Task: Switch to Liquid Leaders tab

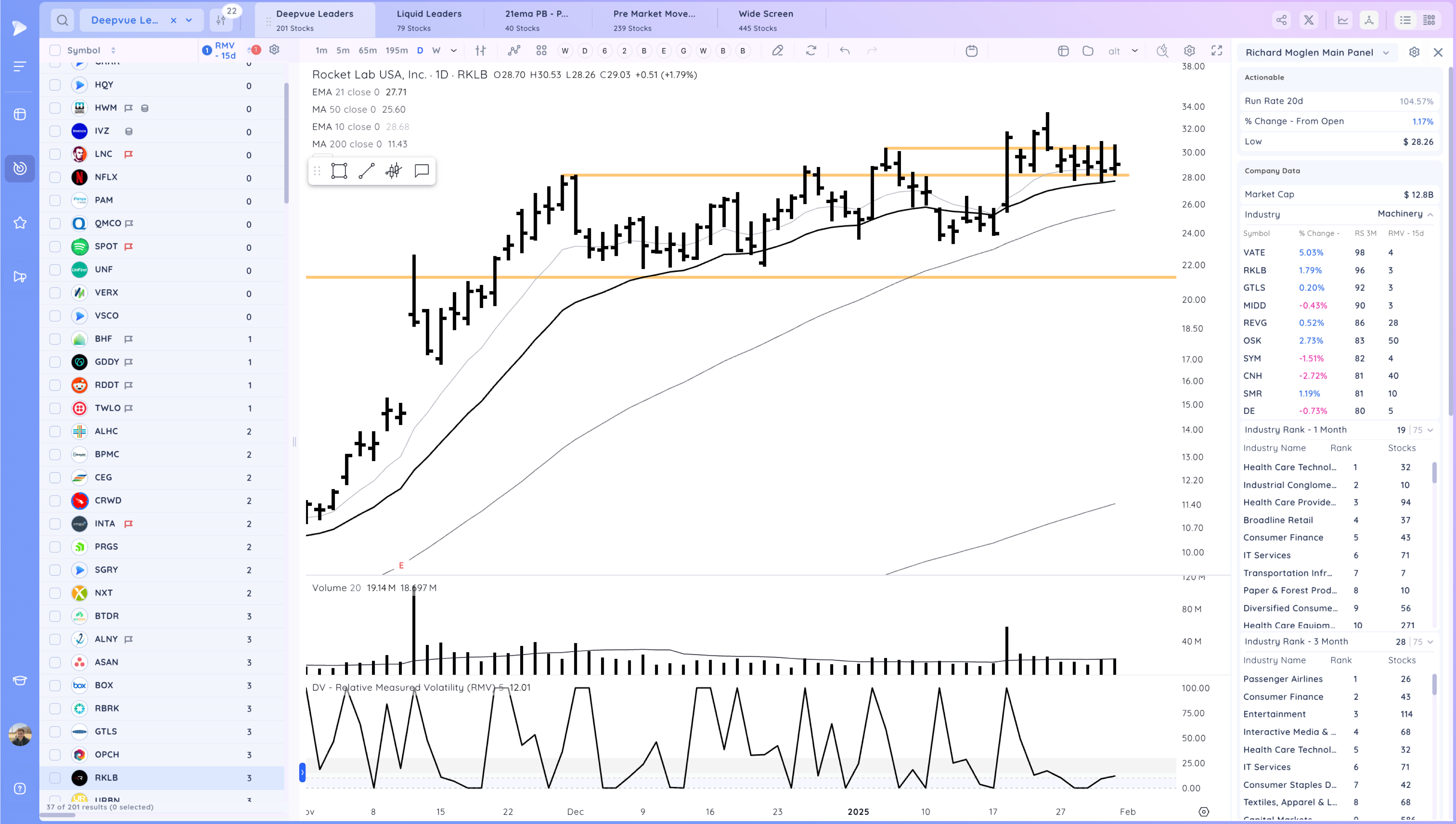Action: click(x=428, y=20)
